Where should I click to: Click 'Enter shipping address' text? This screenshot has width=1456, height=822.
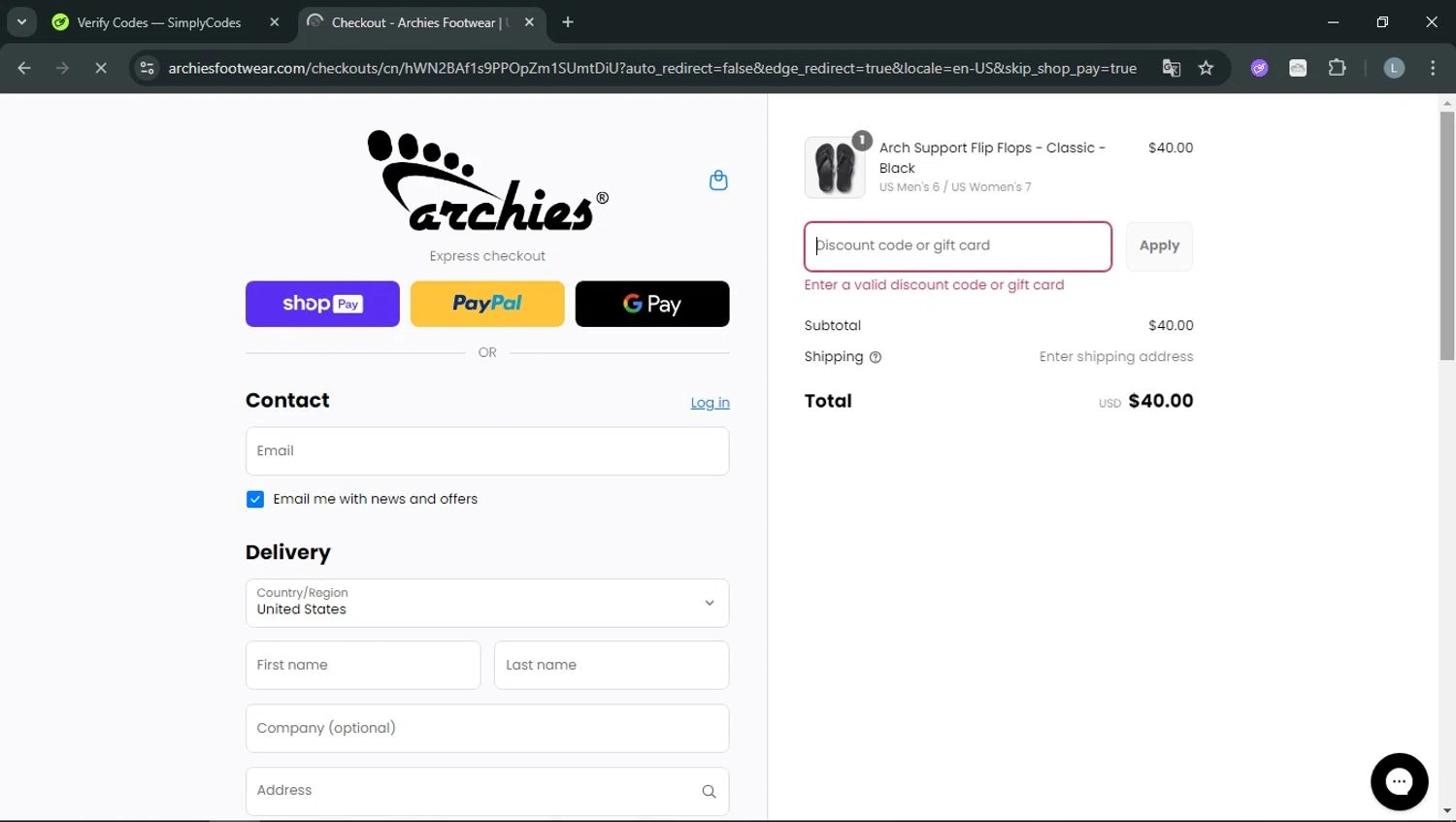point(1116,356)
